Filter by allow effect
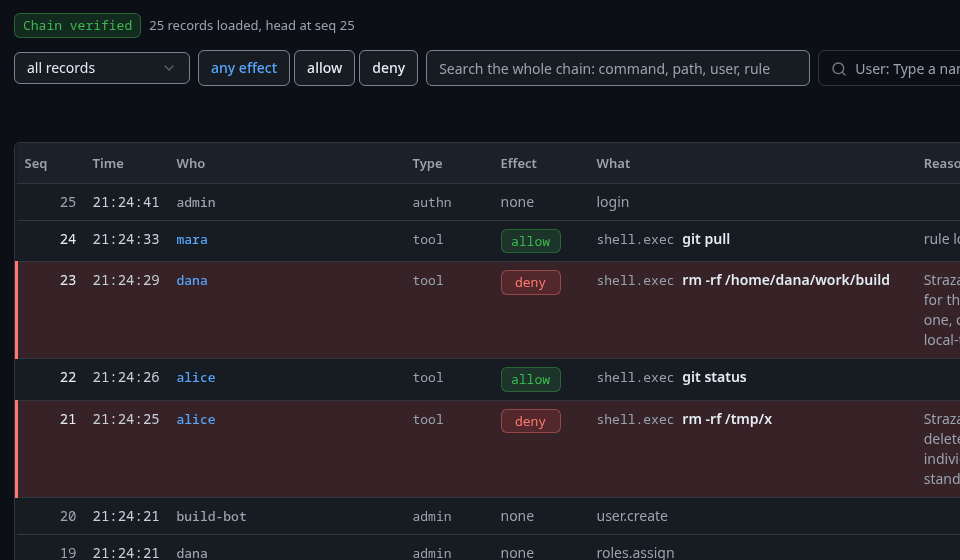The height and width of the screenshot is (560, 960). pos(324,68)
